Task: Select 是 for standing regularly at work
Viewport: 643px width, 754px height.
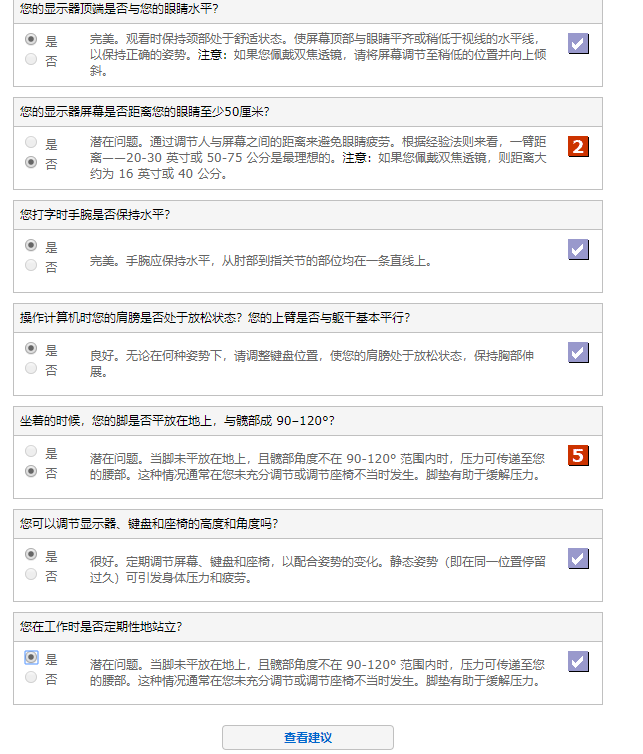Action: (x=31, y=657)
